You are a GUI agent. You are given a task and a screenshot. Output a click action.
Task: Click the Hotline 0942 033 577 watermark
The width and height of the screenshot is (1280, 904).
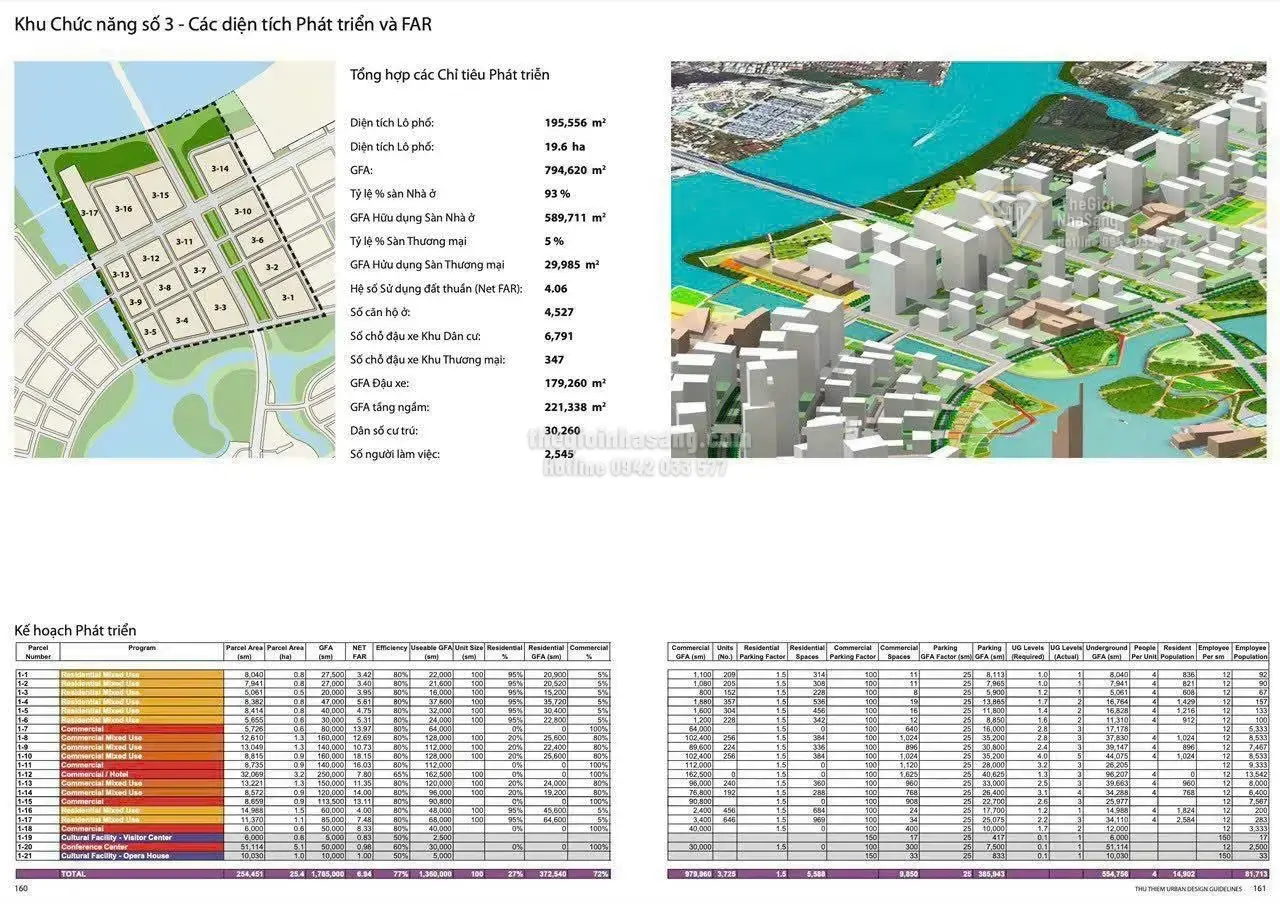point(635,469)
